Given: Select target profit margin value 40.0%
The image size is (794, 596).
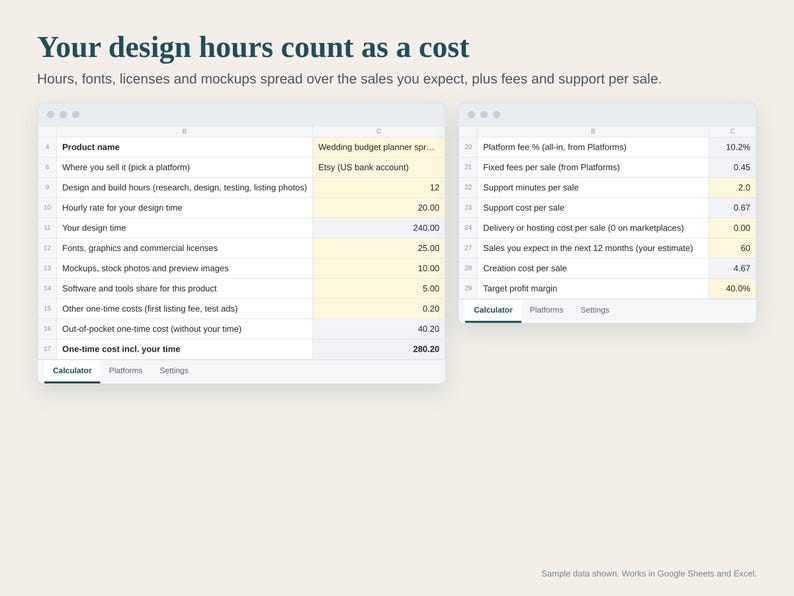Looking at the screenshot, I should [732, 289].
